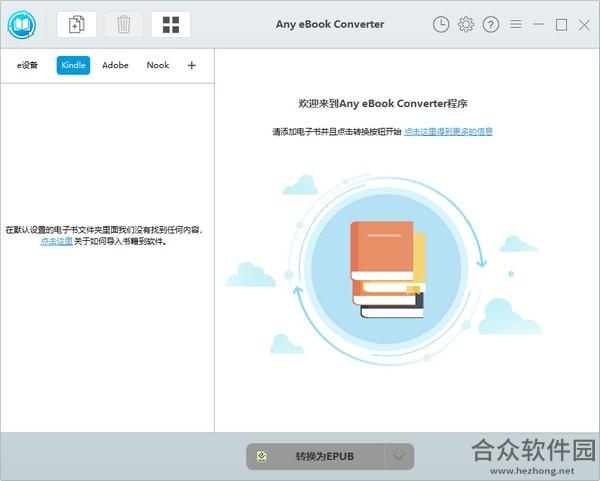
Task: Click the EPUB format icon in convert button
Action: click(x=262, y=456)
